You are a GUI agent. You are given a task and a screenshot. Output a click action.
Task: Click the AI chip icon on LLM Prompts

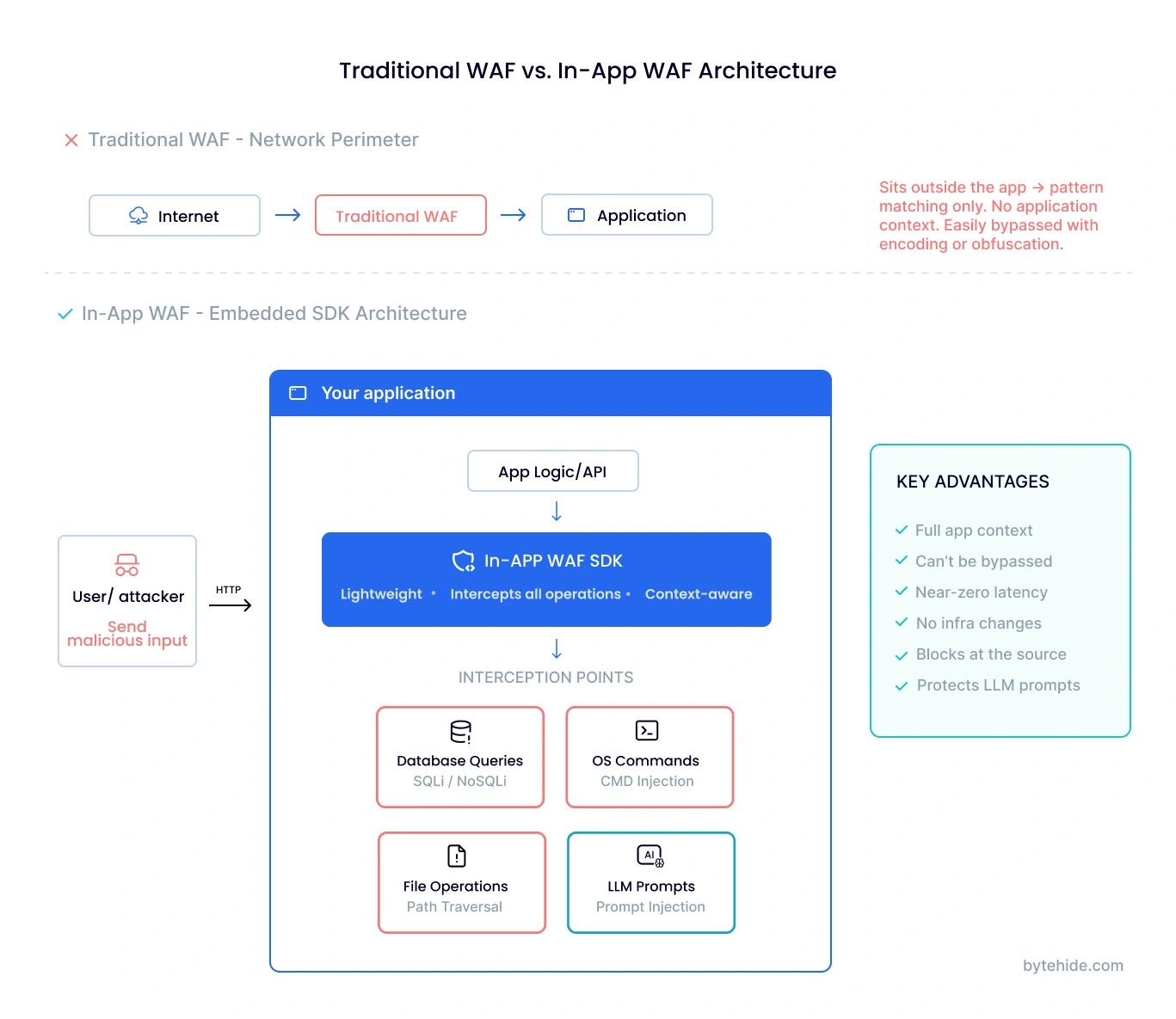pyautogui.click(x=650, y=856)
